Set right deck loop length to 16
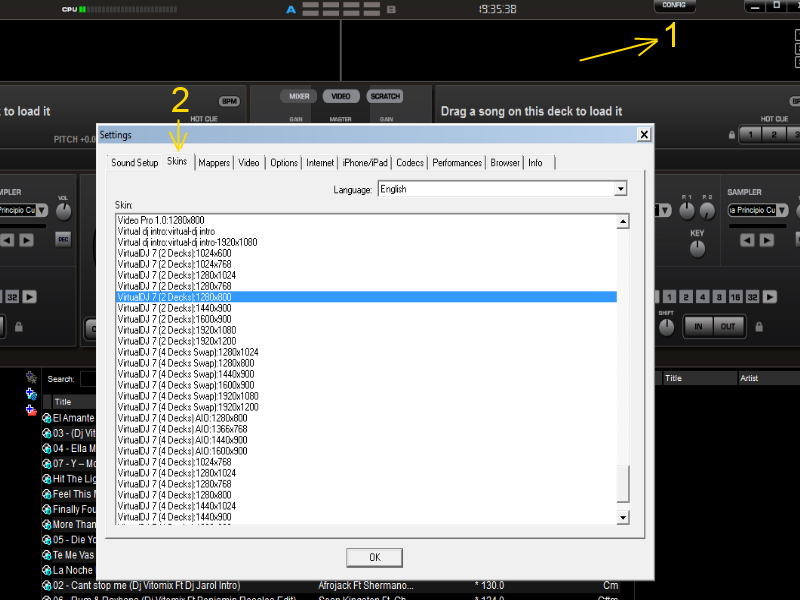The image size is (800, 600). pos(735,297)
